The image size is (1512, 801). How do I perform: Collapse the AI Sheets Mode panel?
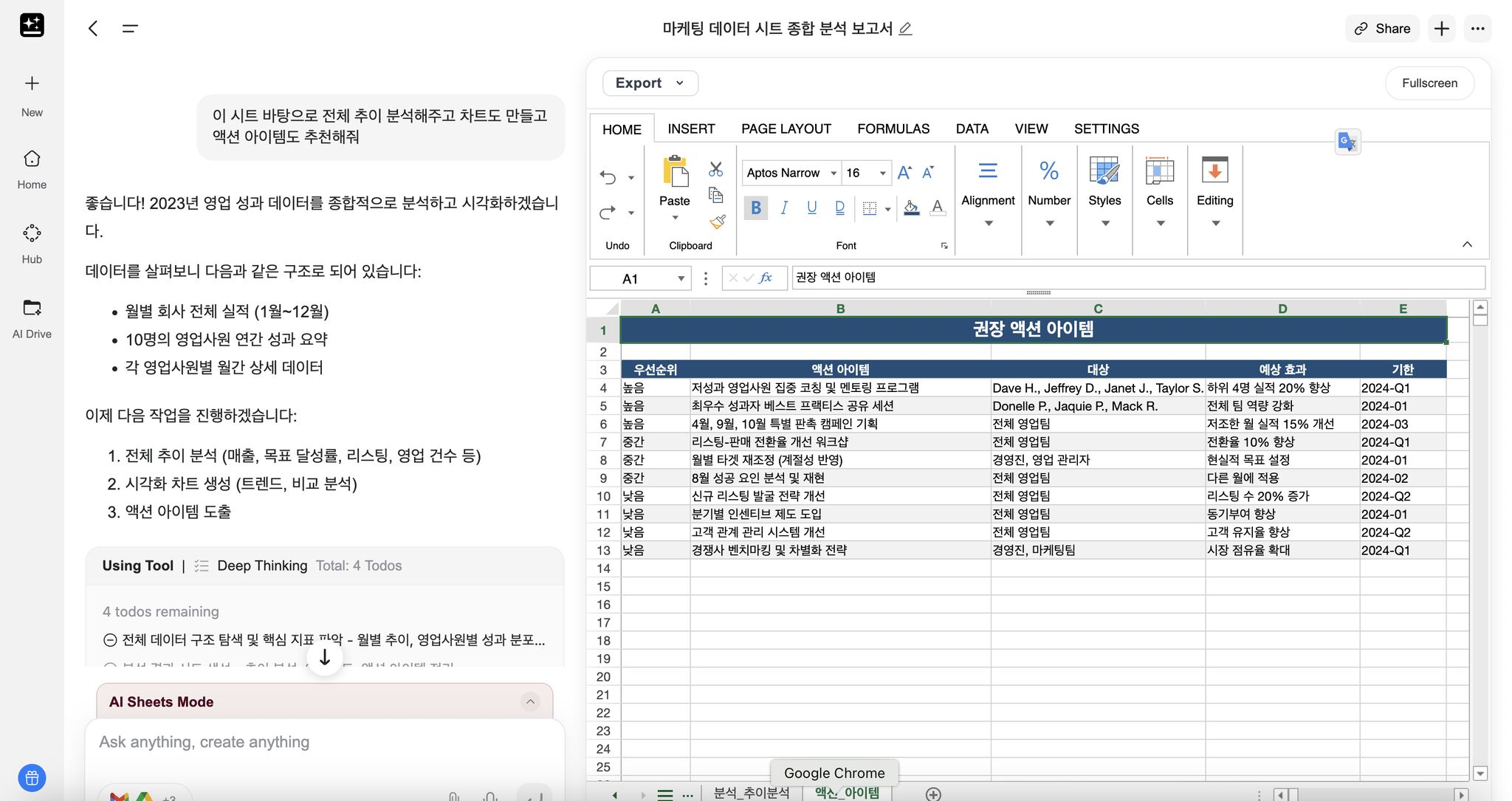point(530,701)
